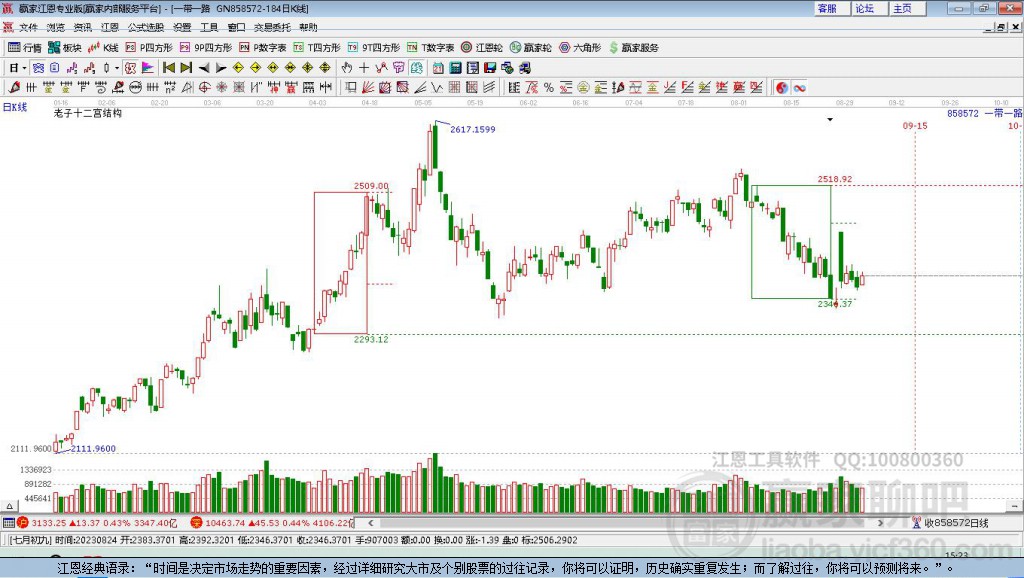This screenshot has height=578, width=1024.
Task: Select the hand pan tool
Action: (x=347, y=67)
